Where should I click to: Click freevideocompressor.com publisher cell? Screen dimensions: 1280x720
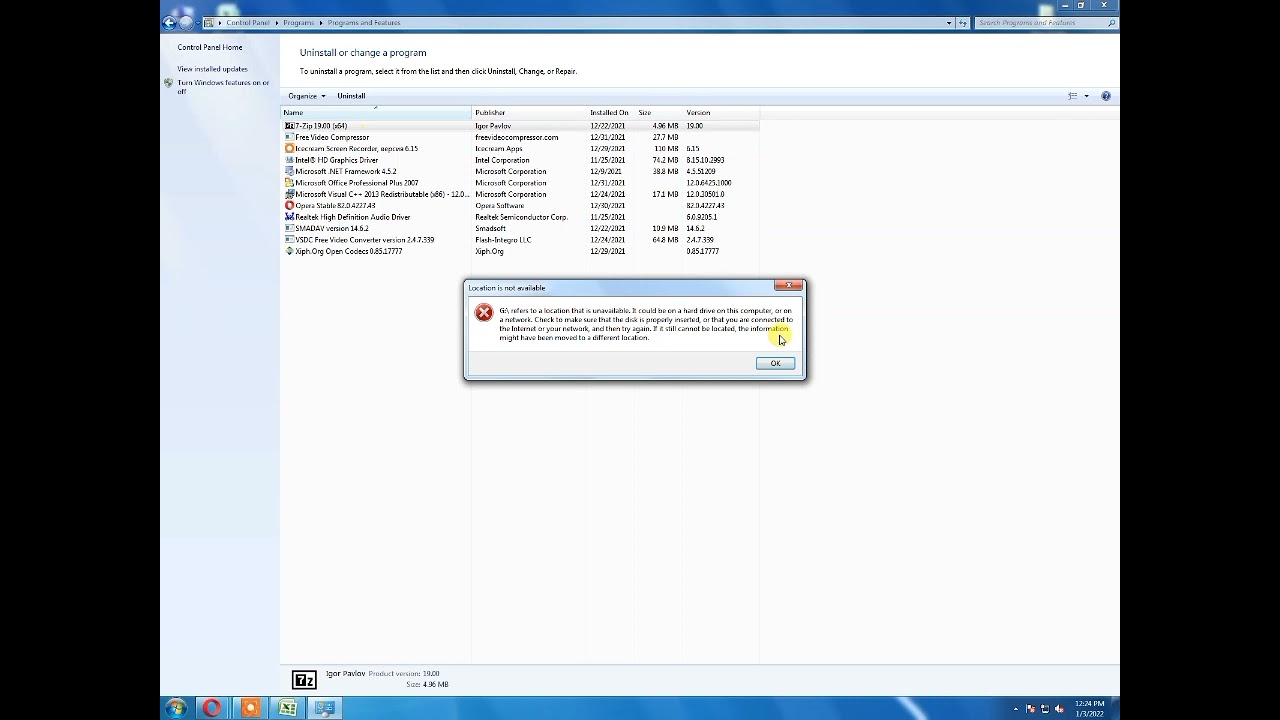click(x=517, y=137)
